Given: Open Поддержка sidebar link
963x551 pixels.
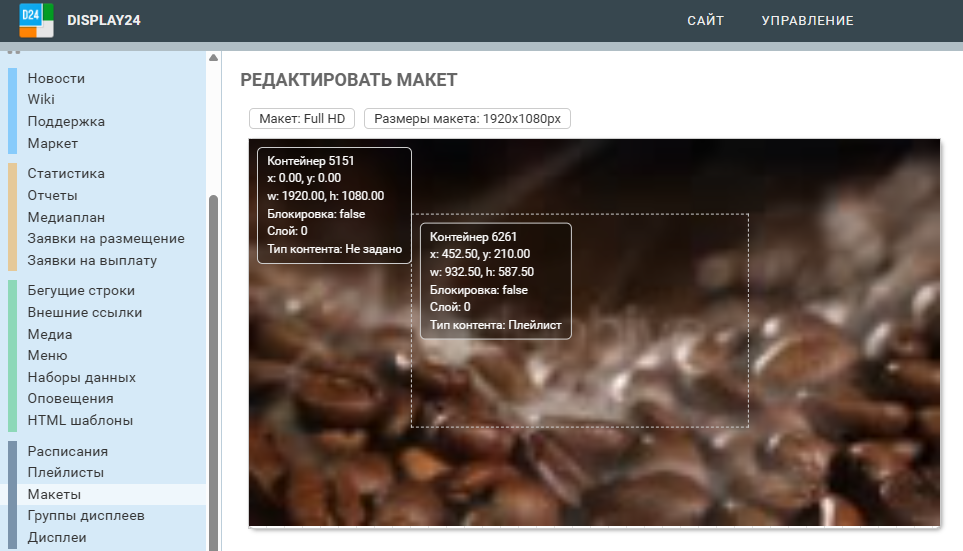Looking at the screenshot, I should click(66, 121).
